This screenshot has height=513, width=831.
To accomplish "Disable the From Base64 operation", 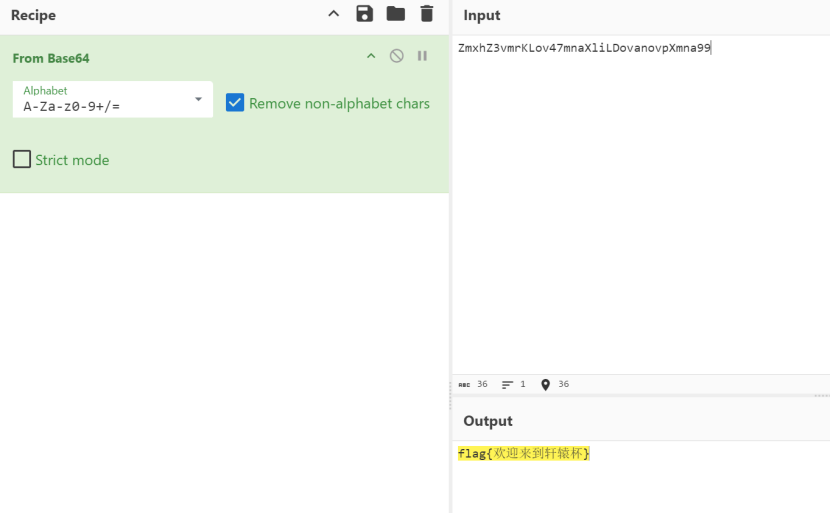I will (397, 56).
